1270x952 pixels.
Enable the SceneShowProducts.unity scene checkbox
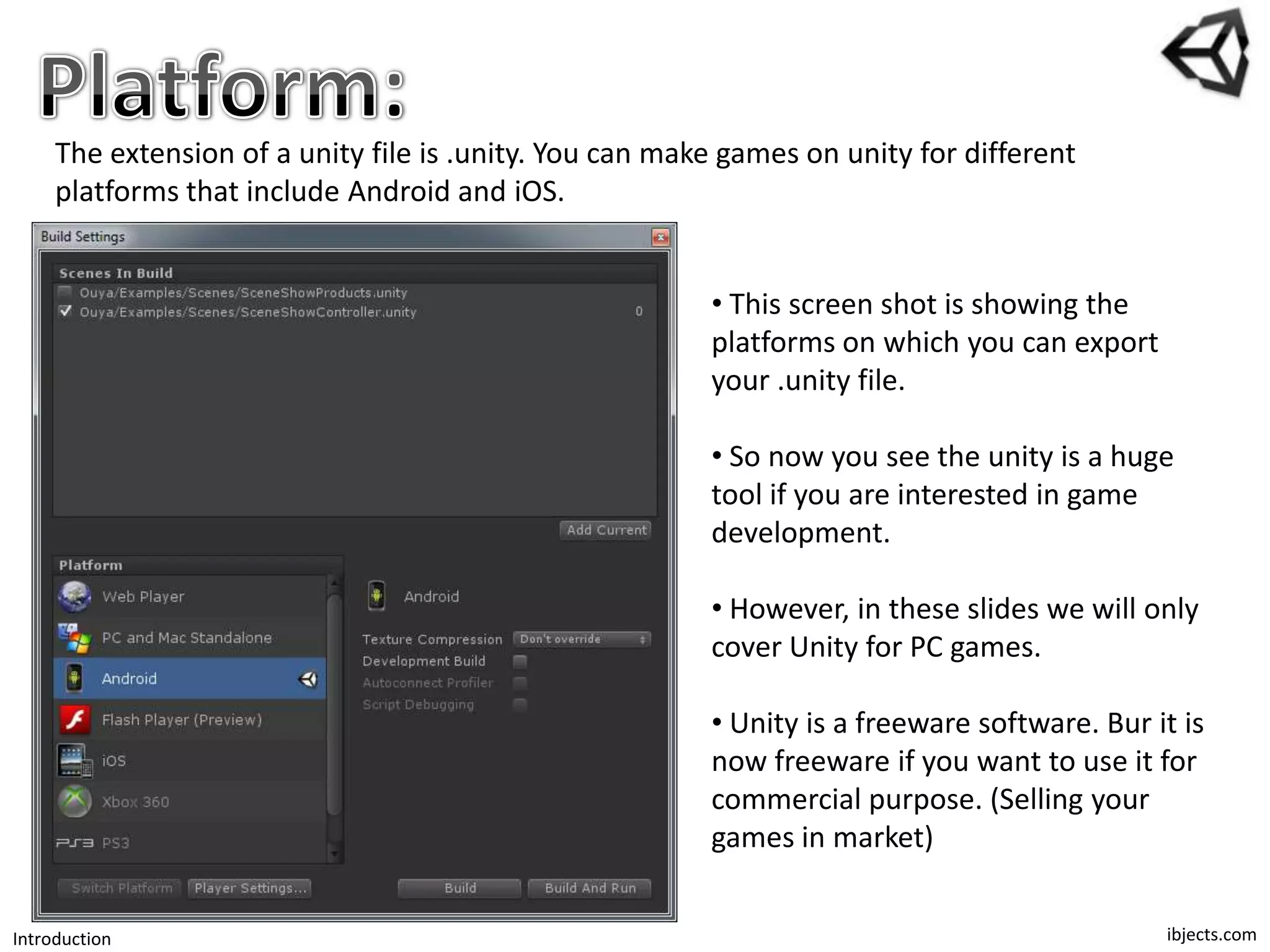pyautogui.click(x=64, y=292)
